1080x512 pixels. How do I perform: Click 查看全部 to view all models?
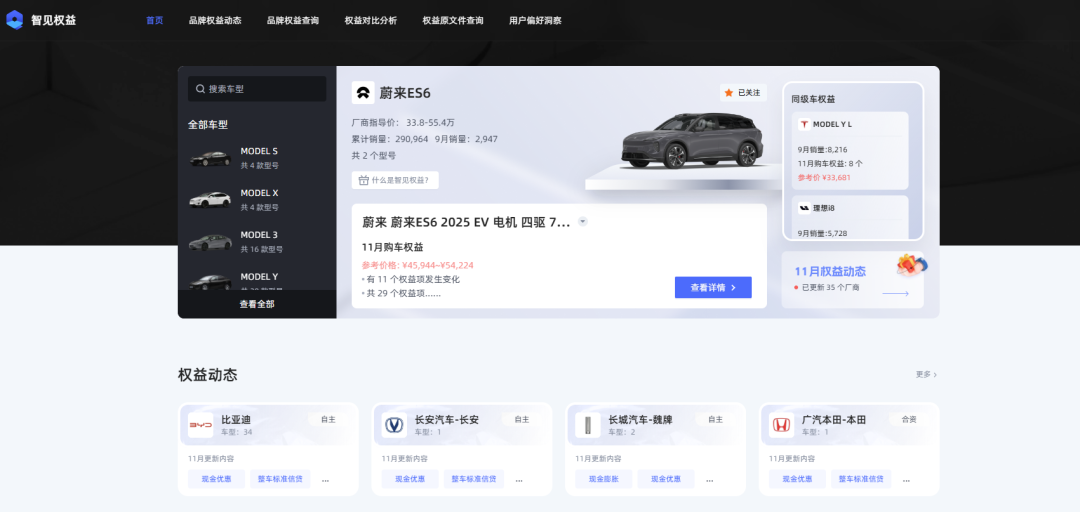257,304
